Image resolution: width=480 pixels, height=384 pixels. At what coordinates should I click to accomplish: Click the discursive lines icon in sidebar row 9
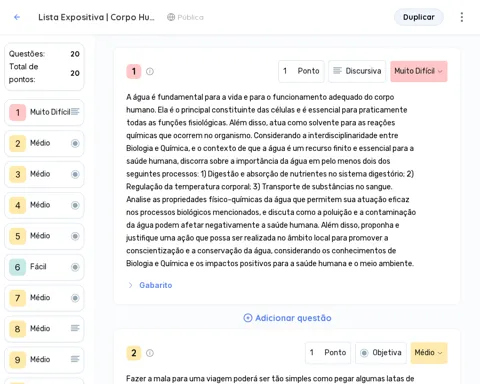[75, 359]
